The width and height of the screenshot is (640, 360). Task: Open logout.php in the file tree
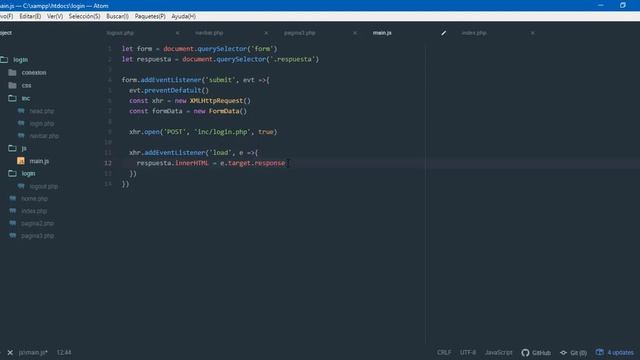point(43,186)
